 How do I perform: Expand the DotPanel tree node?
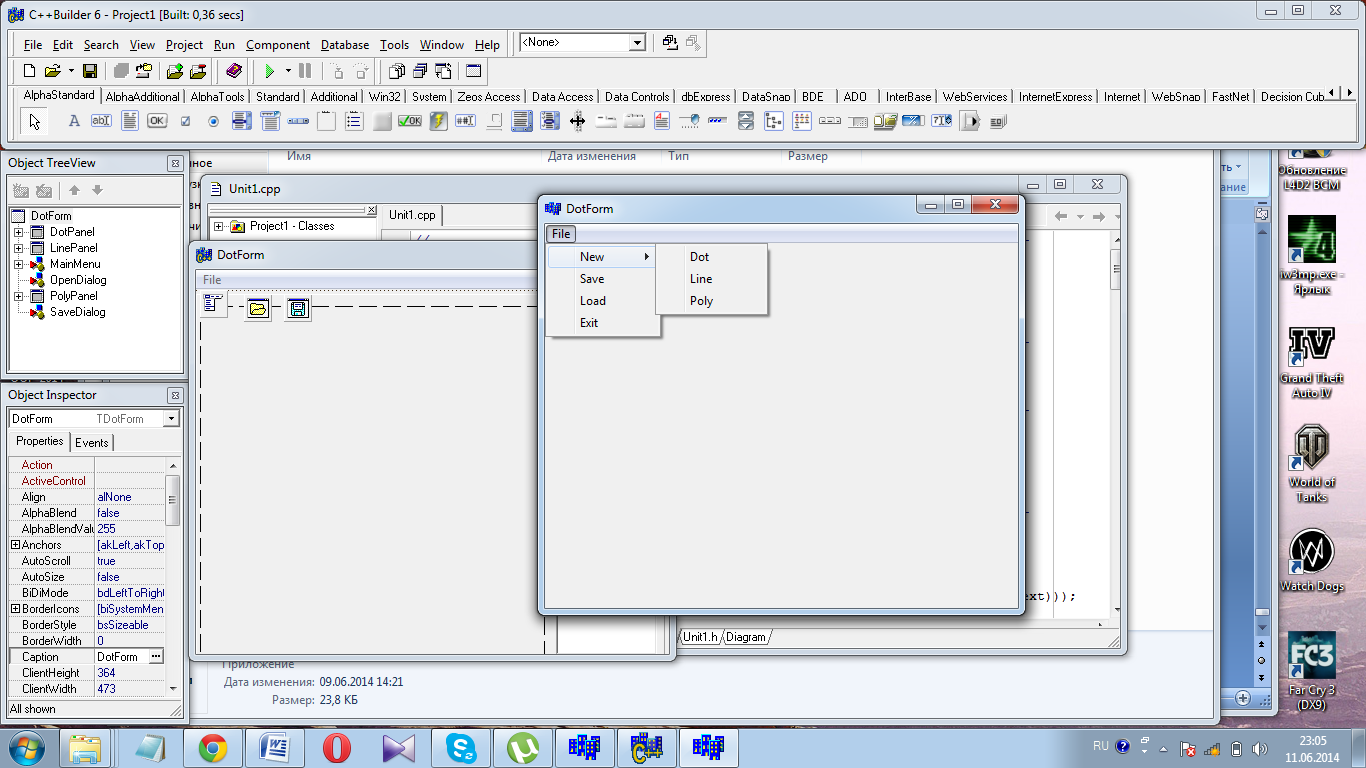point(18,232)
